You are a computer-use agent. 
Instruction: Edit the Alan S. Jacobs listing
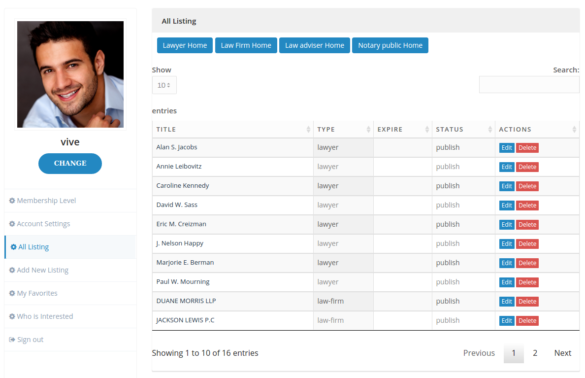(x=507, y=148)
